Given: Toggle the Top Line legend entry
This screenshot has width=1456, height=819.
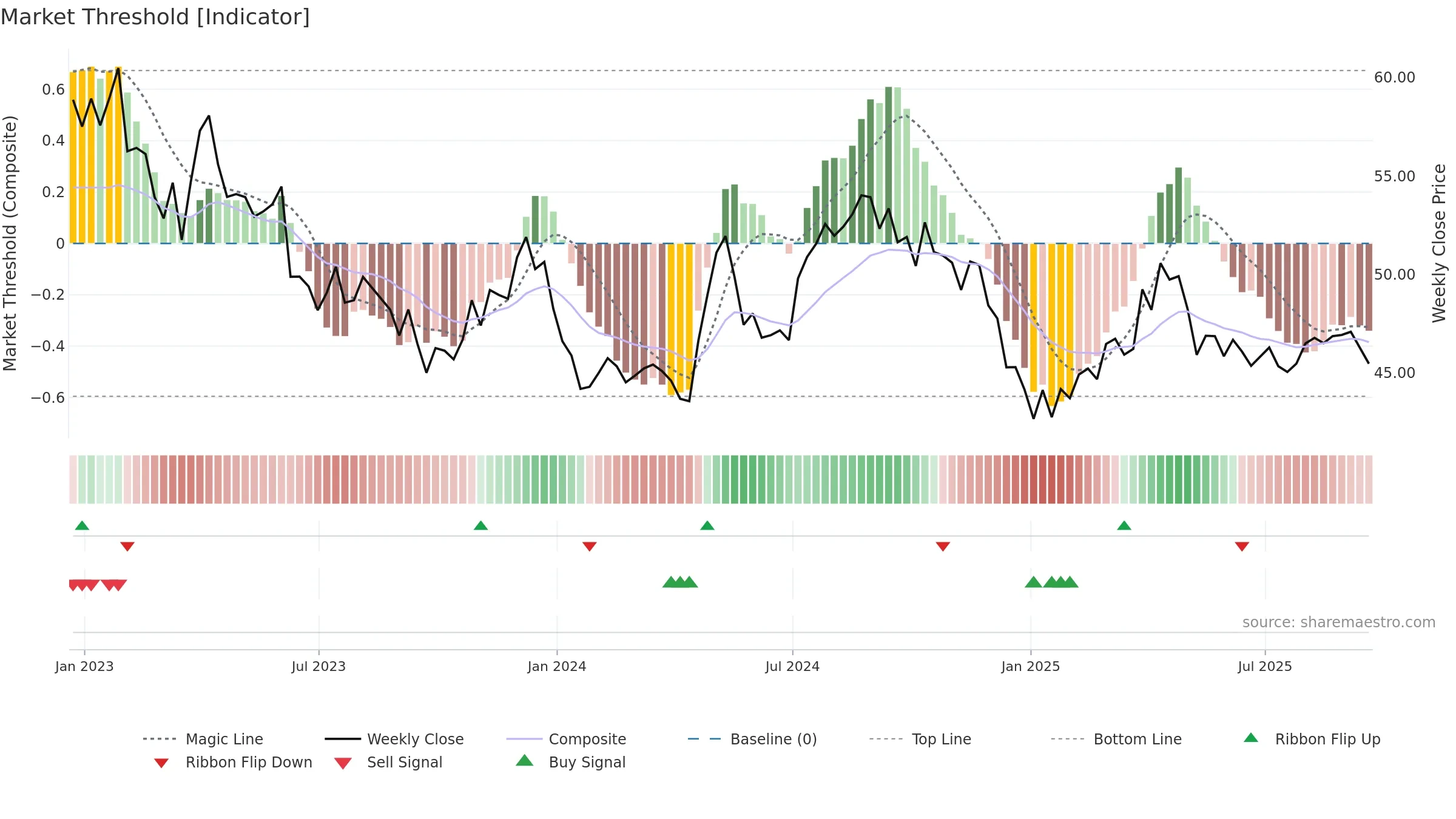Looking at the screenshot, I should pos(920,739).
